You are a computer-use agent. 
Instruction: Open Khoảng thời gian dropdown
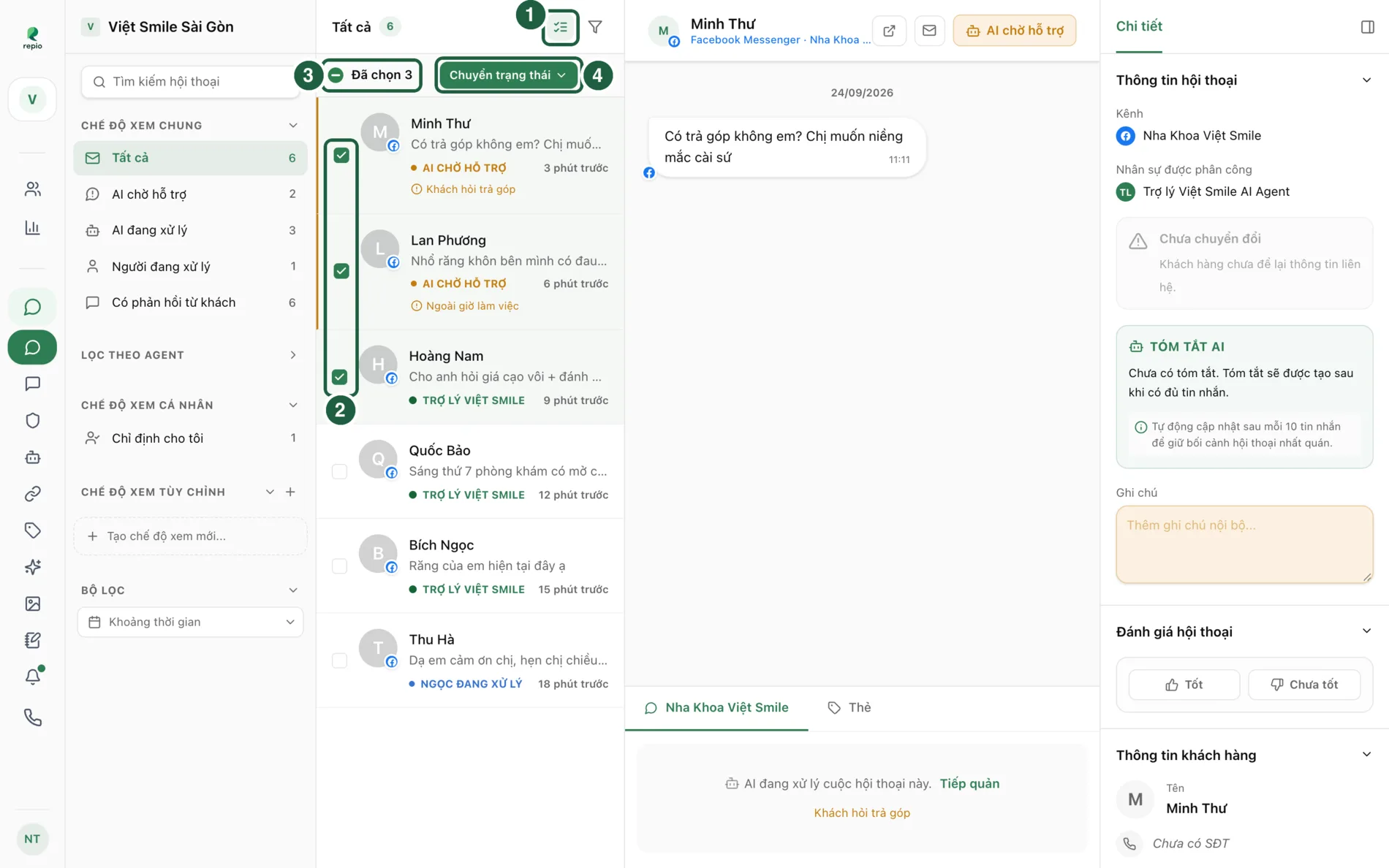[x=190, y=622]
